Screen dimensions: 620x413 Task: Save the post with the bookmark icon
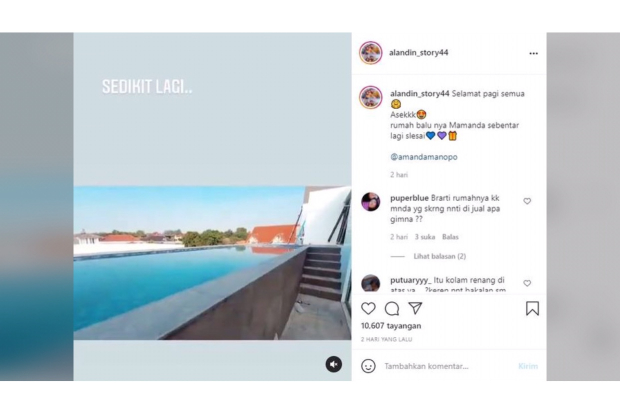532,309
